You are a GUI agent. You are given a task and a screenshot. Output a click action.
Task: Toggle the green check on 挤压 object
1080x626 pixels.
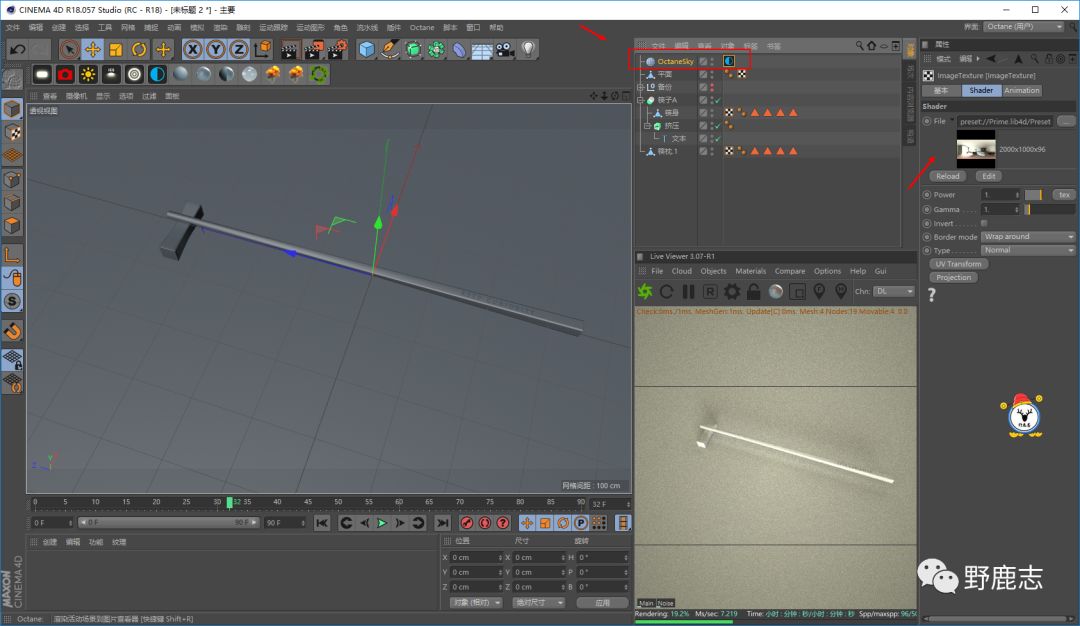coord(717,126)
